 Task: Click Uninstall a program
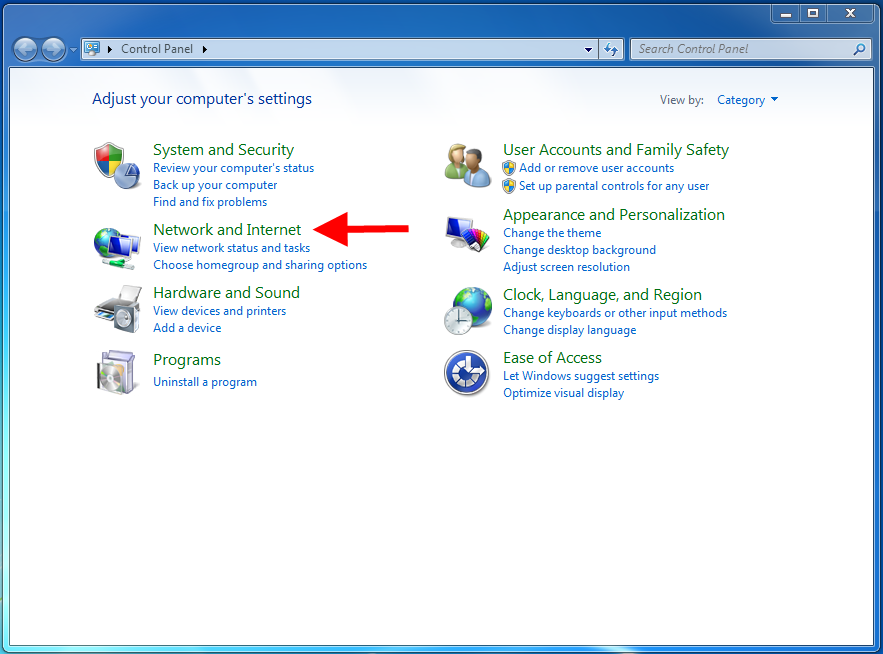pyautogui.click(x=205, y=382)
